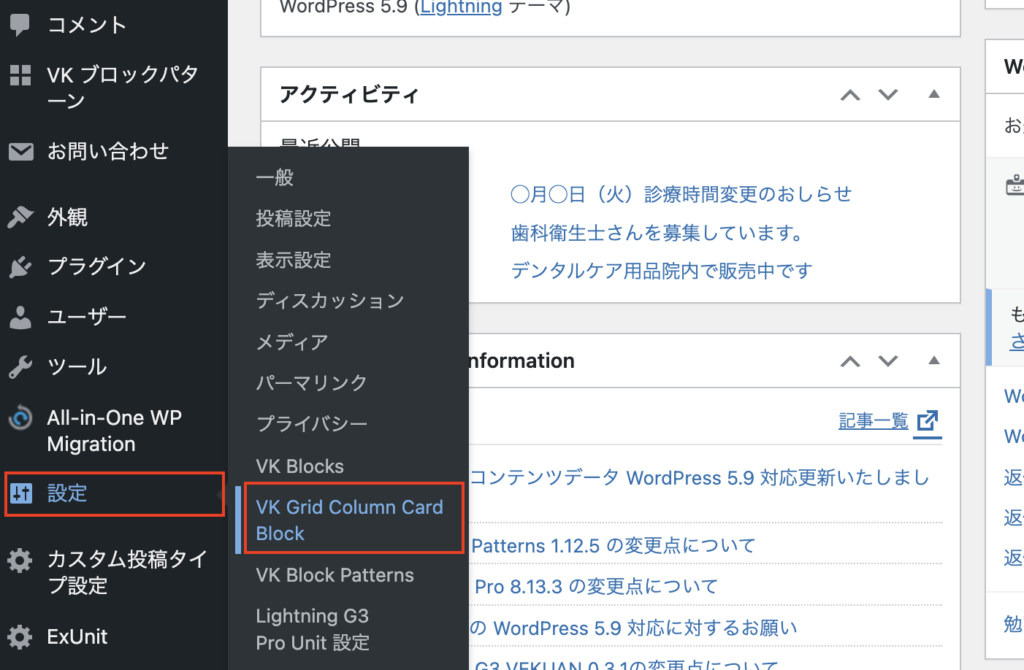Click the VK ブロックパターン grid icon
The height and width of the screenshot is (670, 1024).
coord(20,75)
